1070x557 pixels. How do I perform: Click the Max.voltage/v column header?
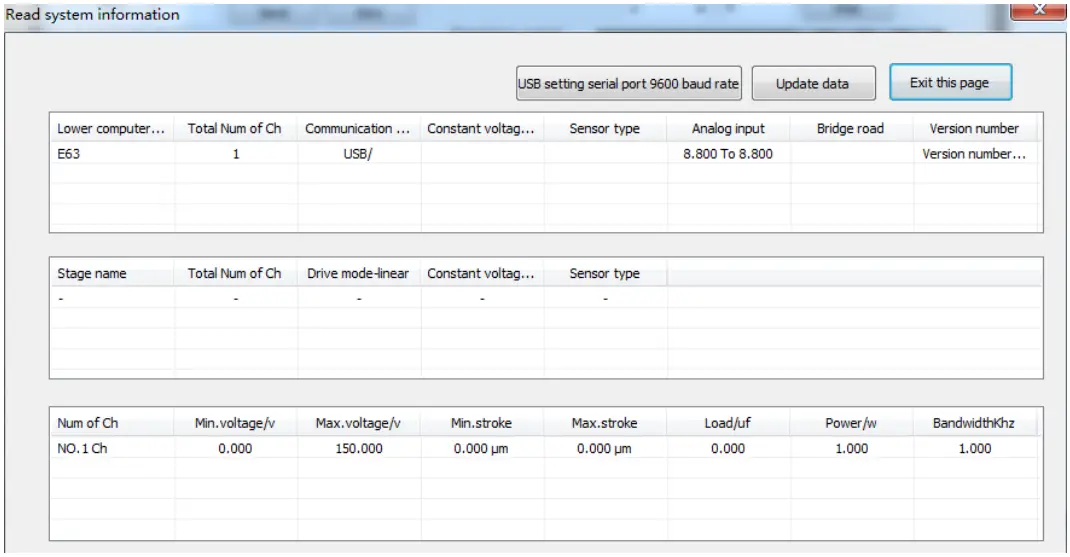[x=359, y=423]
